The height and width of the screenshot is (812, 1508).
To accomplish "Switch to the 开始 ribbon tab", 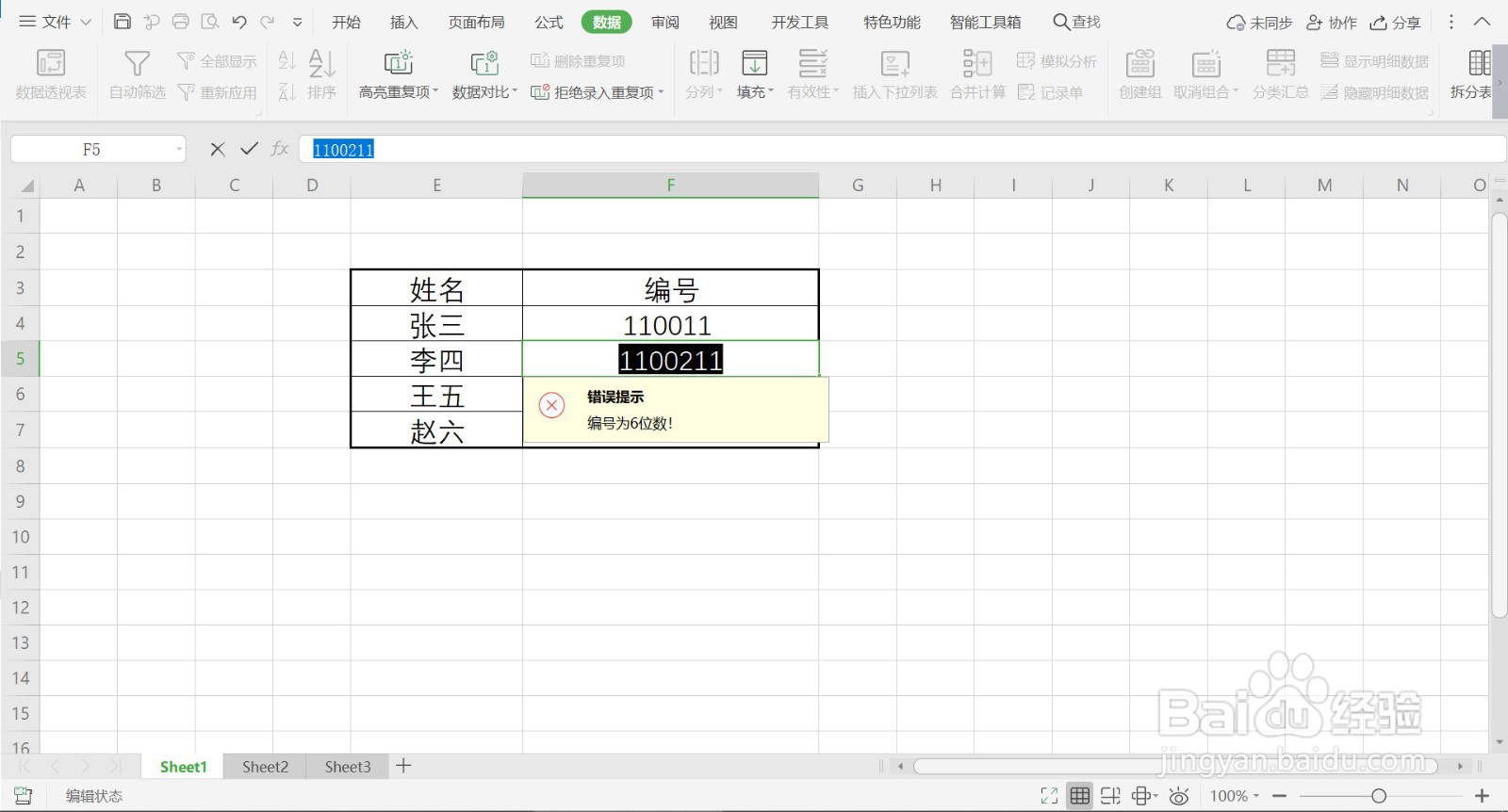I will click(x=346, y=22).
